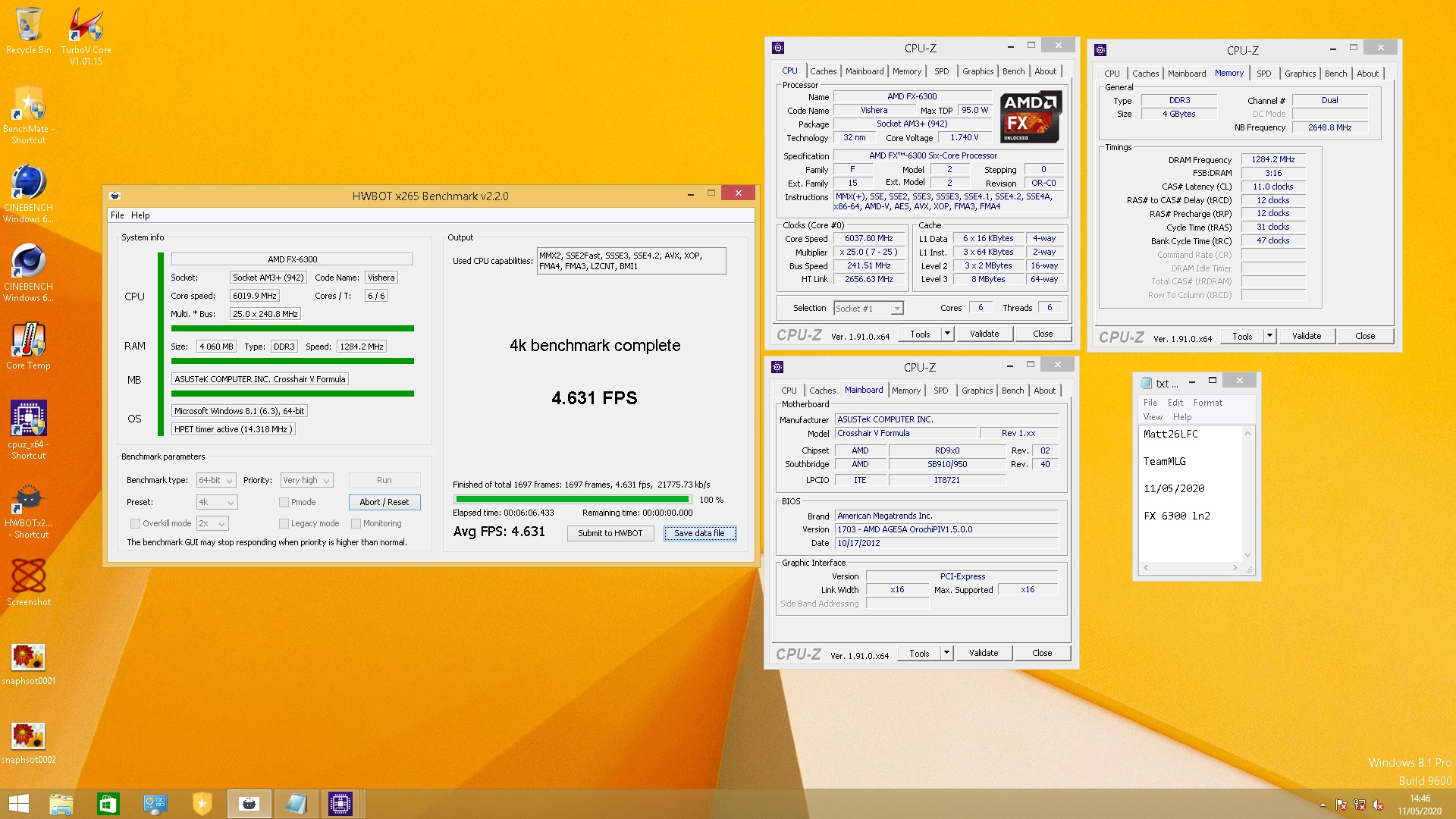Click the HWBOT x265 window title icon
This screenshot has height=819, width=1456.
pos(115,196)
